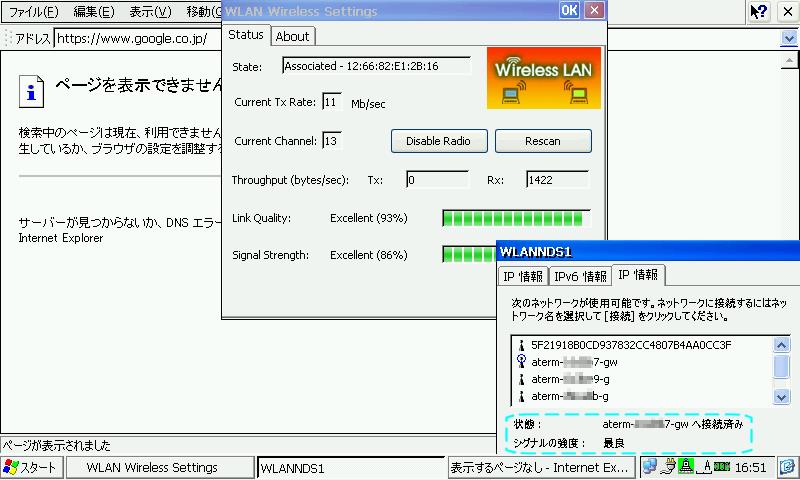The width and height of the screenshot is (800, 480).
Task: Click the AC power plug tray icon
Action: [x=667, y=467]
